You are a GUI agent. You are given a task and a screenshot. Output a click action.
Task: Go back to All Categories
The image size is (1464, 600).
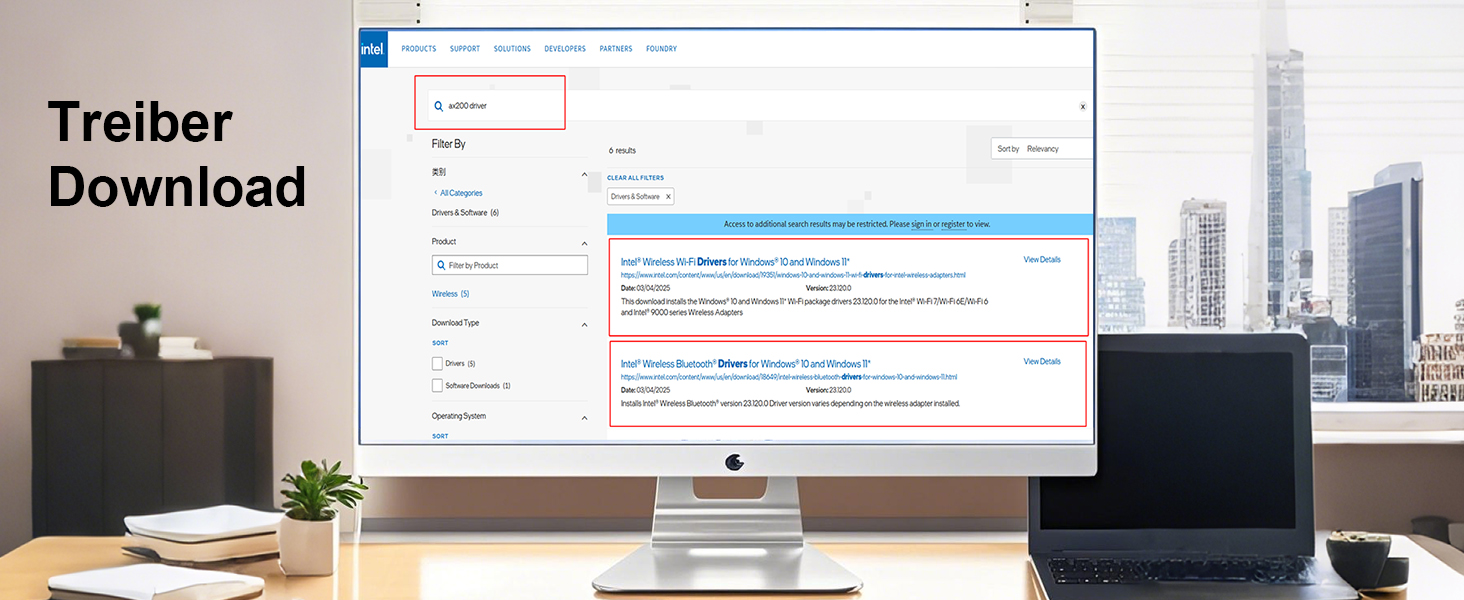(459, 193)
